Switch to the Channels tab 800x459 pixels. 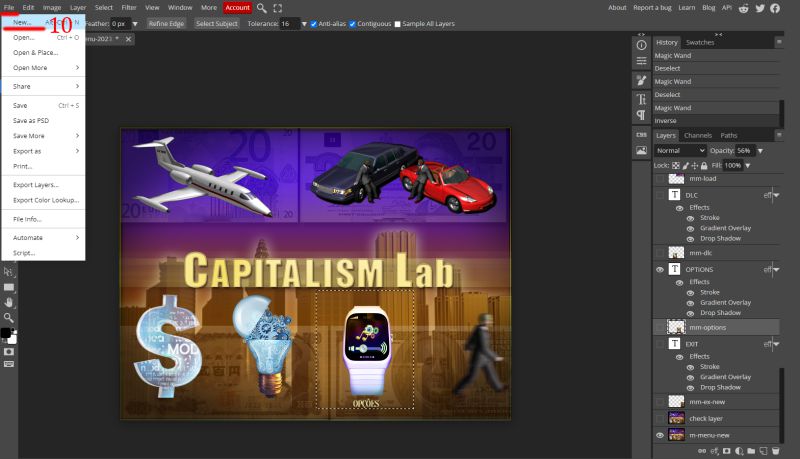697,136
